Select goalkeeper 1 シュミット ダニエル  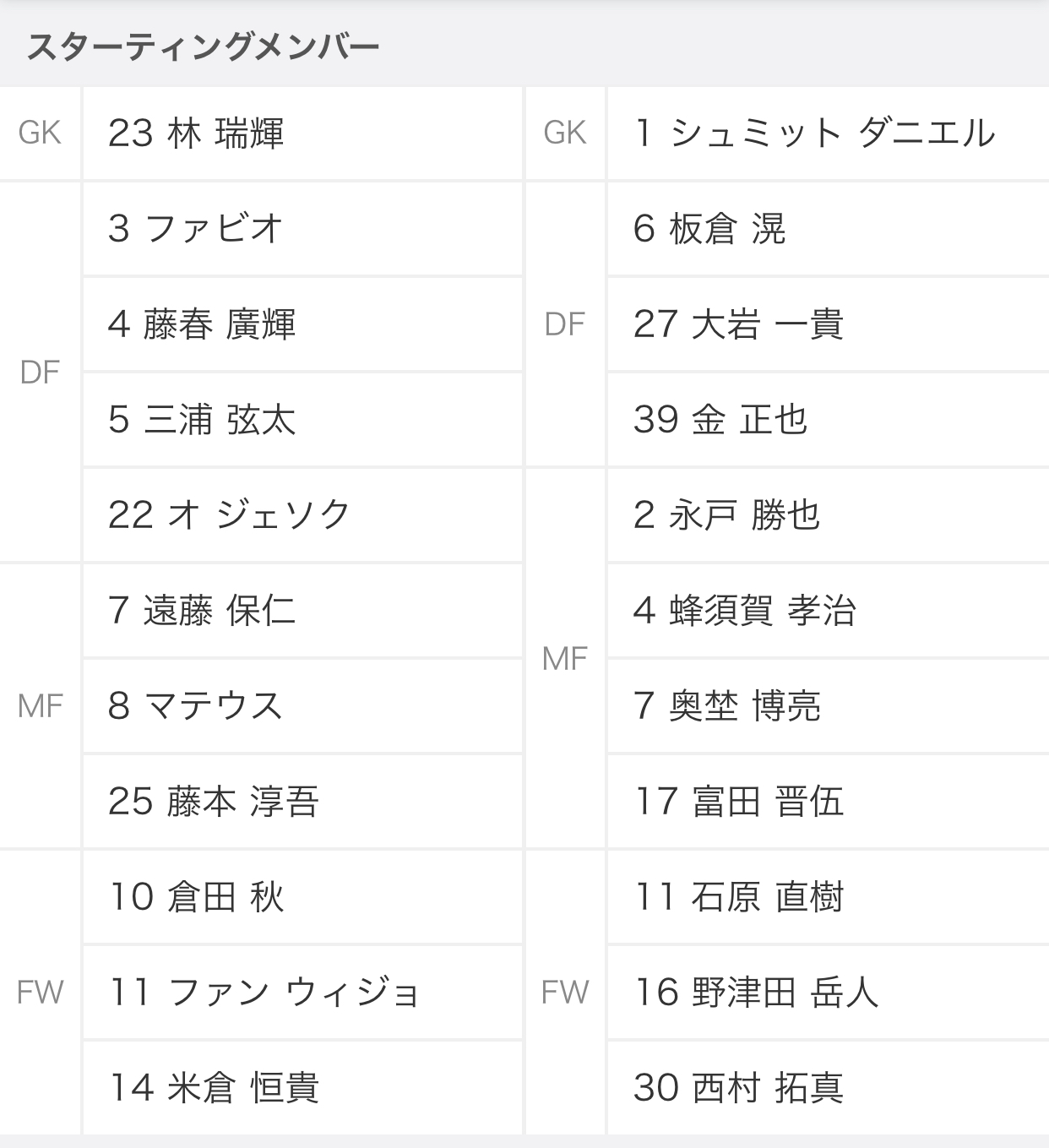tap(814, 133)
